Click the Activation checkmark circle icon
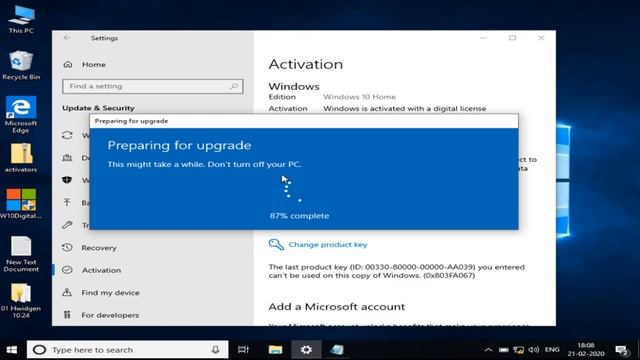The height and width of the screenshot is (360, 640). (x=67, y=270)
